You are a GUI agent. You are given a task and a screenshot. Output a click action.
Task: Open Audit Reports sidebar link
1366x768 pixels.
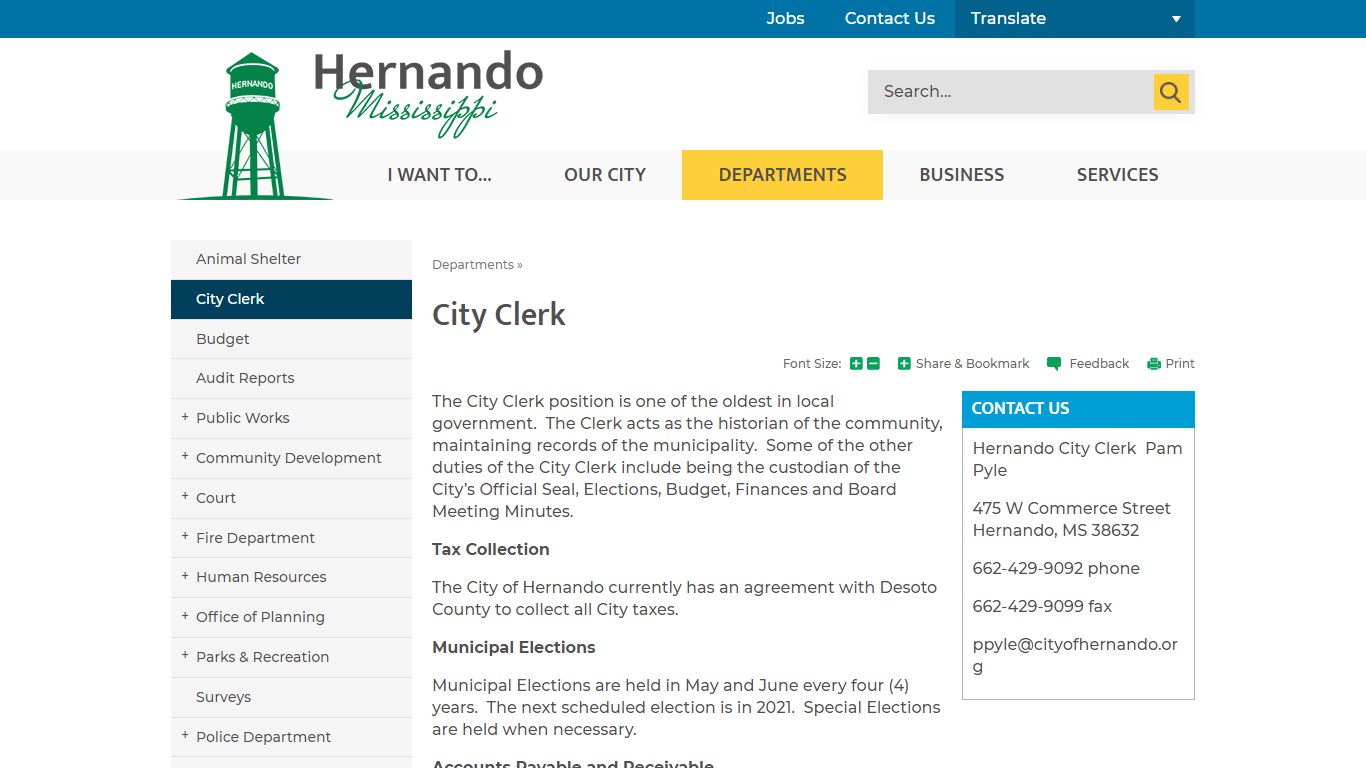coord(291,378)
